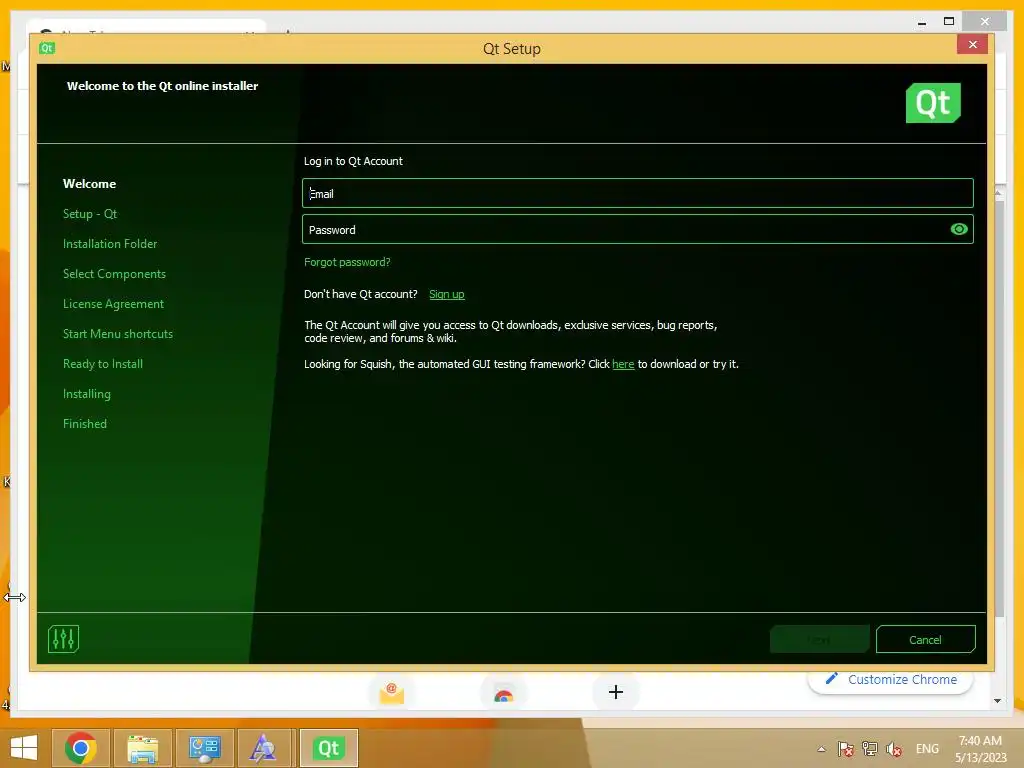Image resolution: width=1024 pixels, height=768 pixels.
Task: Select the Setup - Qt step
Action: [x=90, y=214]
